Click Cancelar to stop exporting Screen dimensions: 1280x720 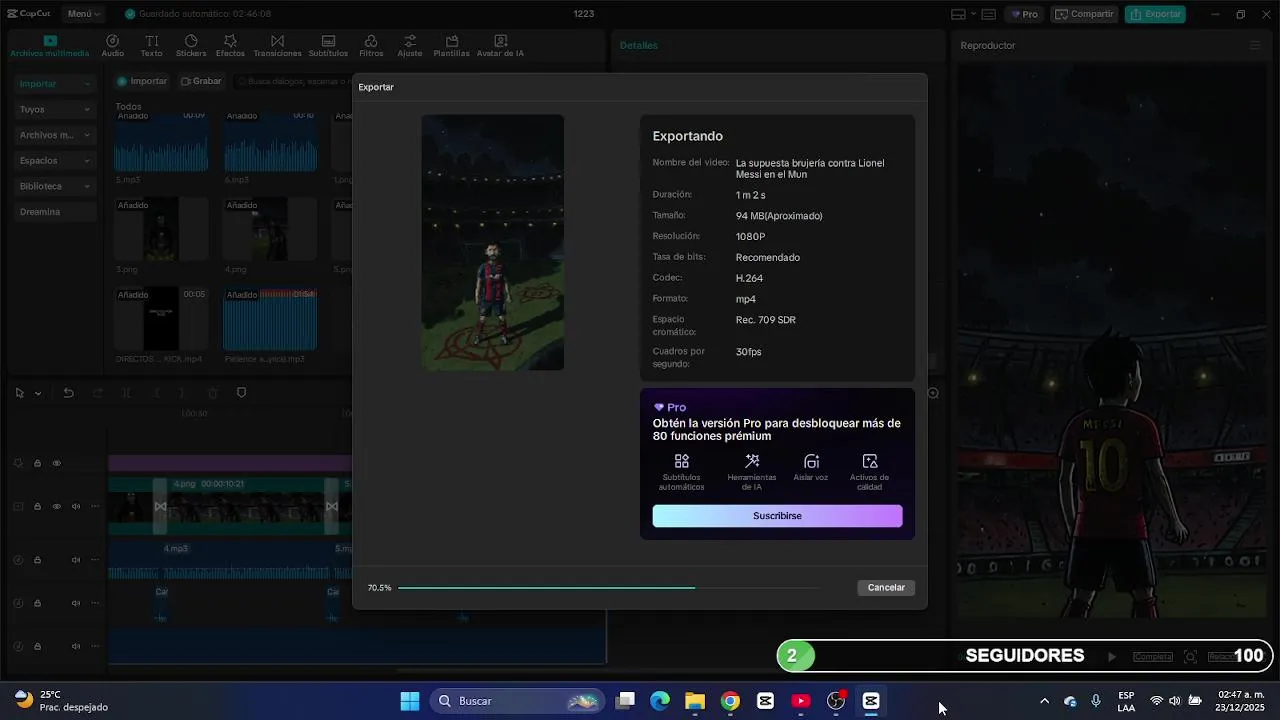tap(886, 588)
